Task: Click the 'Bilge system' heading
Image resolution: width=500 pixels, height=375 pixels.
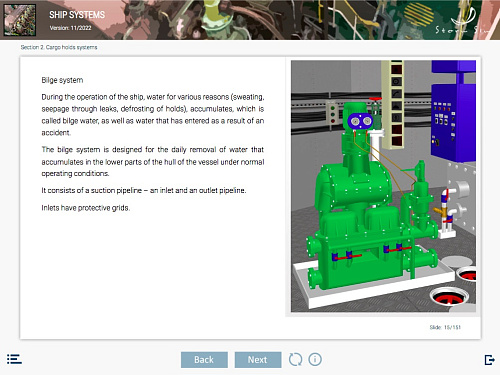Action: (62, 80)
